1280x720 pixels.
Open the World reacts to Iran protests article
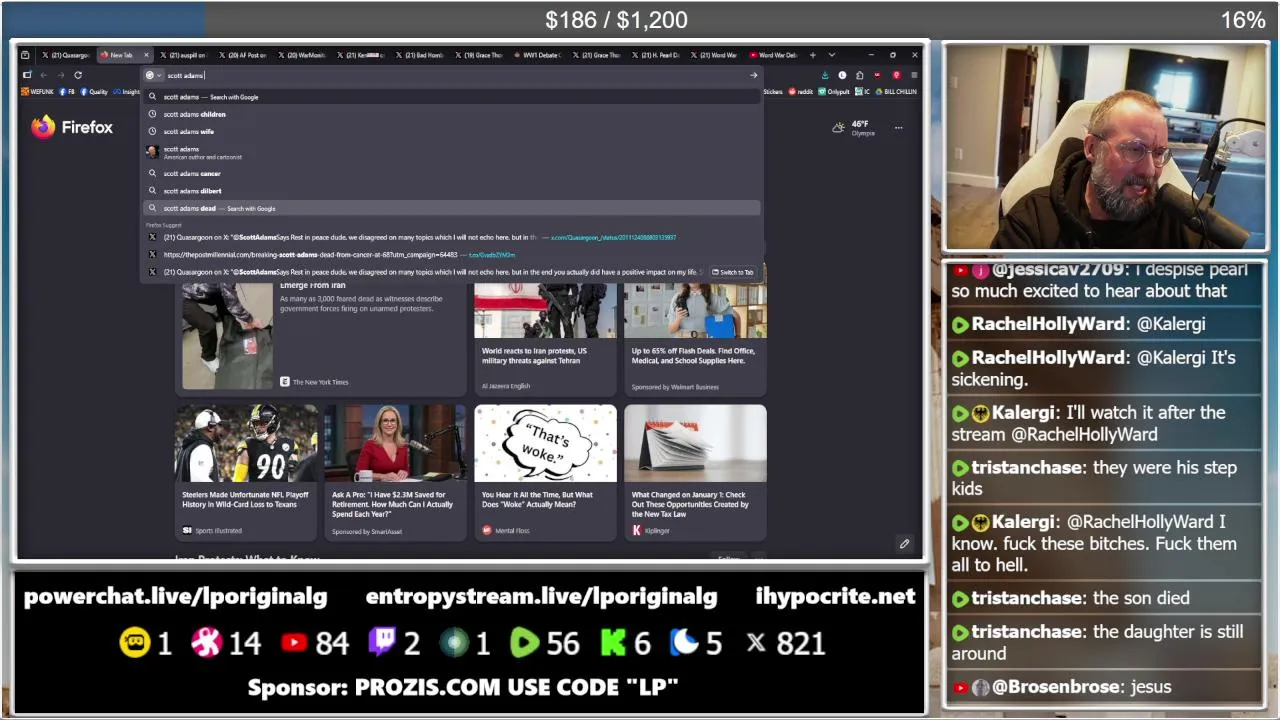545,338
